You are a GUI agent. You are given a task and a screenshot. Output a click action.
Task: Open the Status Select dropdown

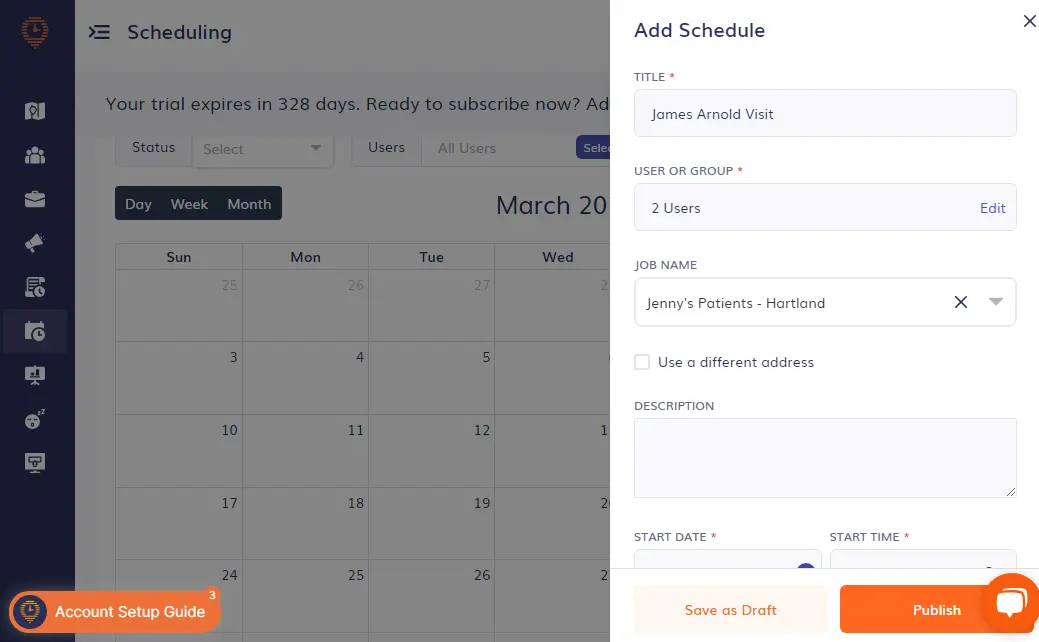pyautogui.click(x=262, y=148)
